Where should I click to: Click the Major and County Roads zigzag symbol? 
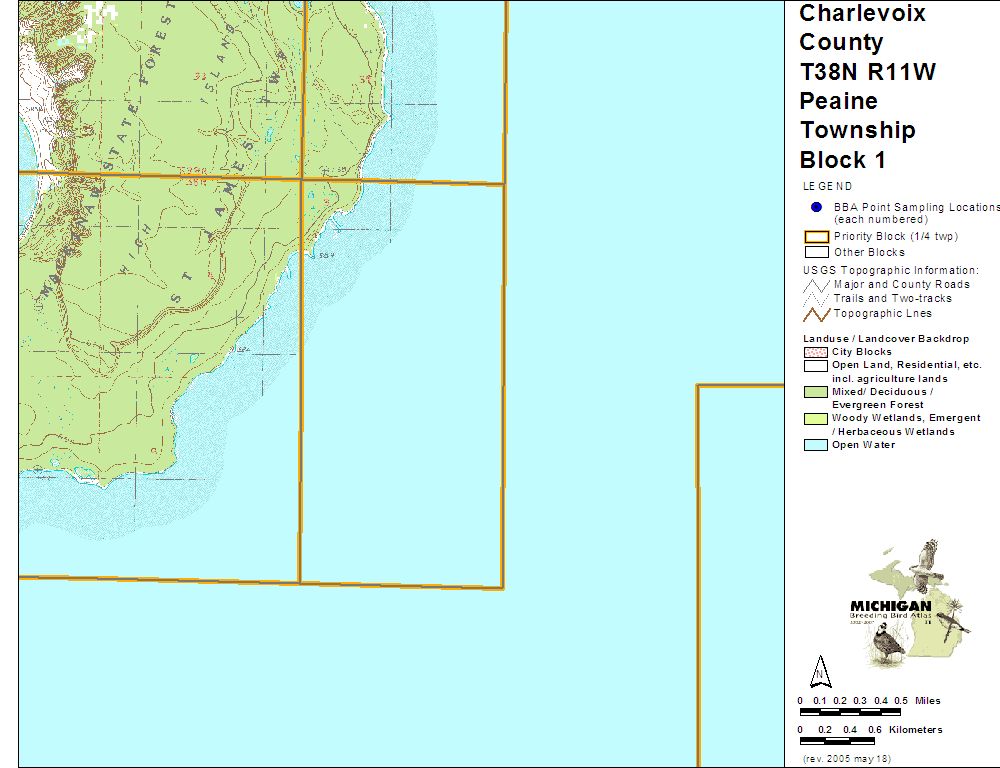tap(817, 285)
